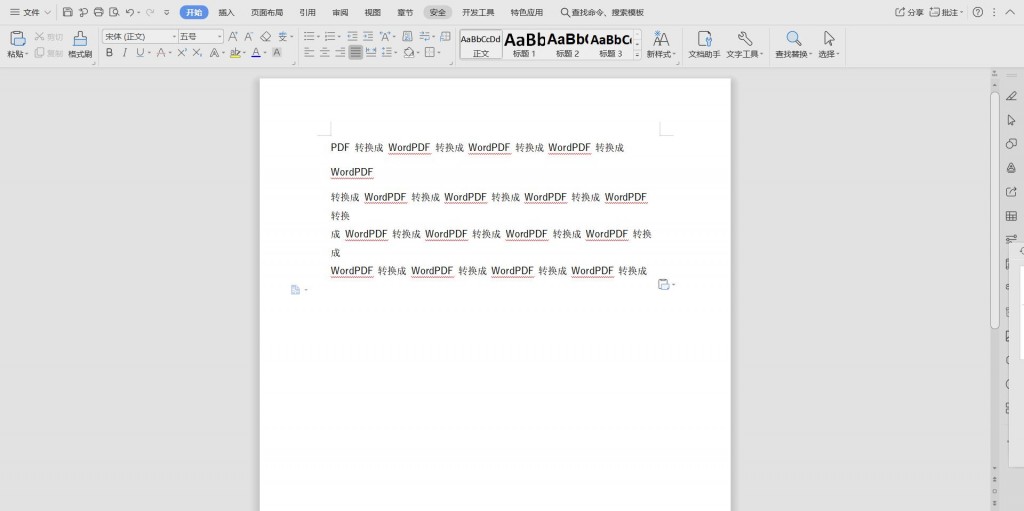The image size is (1024, 511).
Task: Align paragraph right
Action: click(x=340, y=52)
